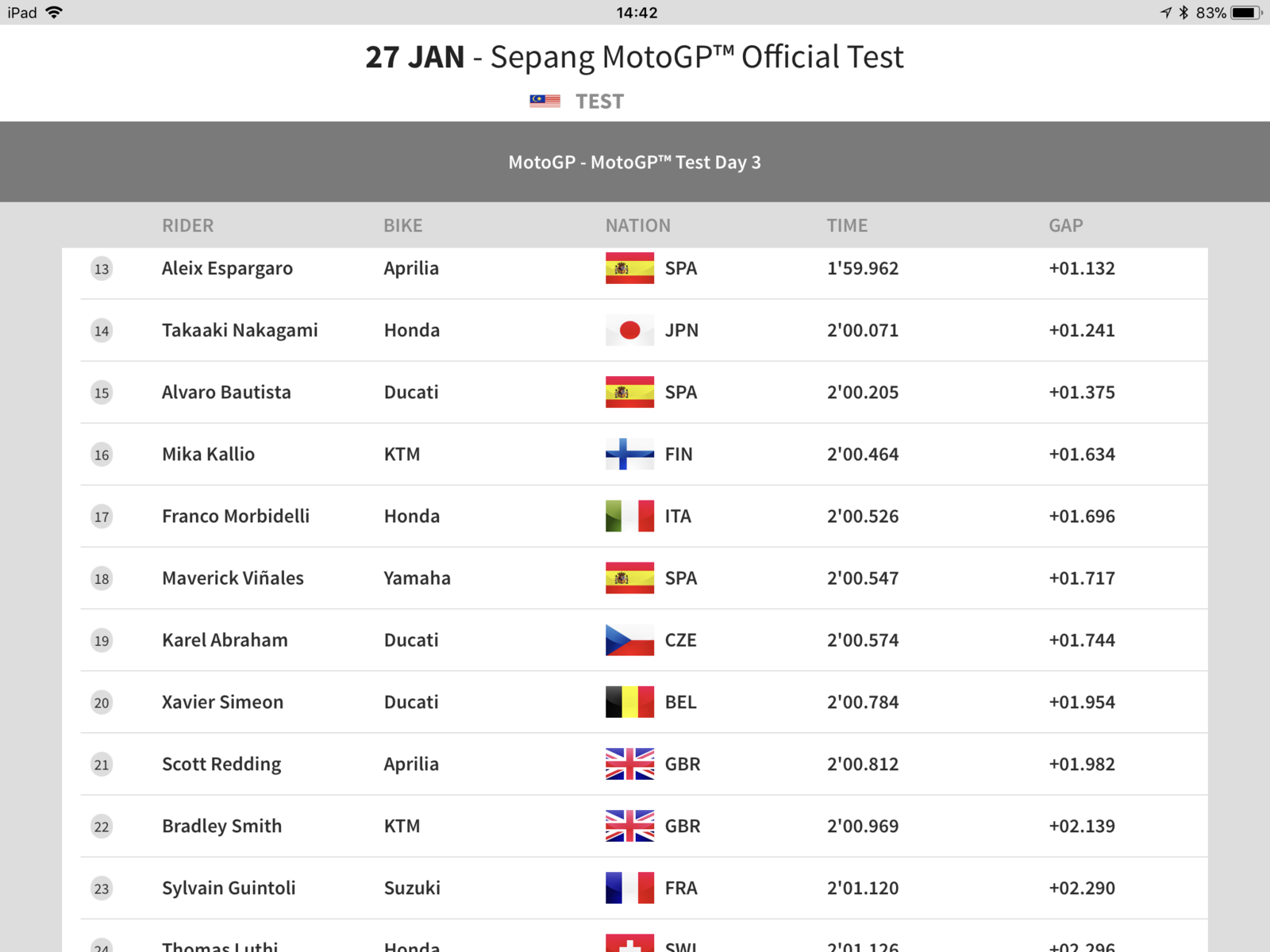Open rider Aleix Espargaro
Viewport: 1270px width, 952px height.
click(x=227, y=269)
